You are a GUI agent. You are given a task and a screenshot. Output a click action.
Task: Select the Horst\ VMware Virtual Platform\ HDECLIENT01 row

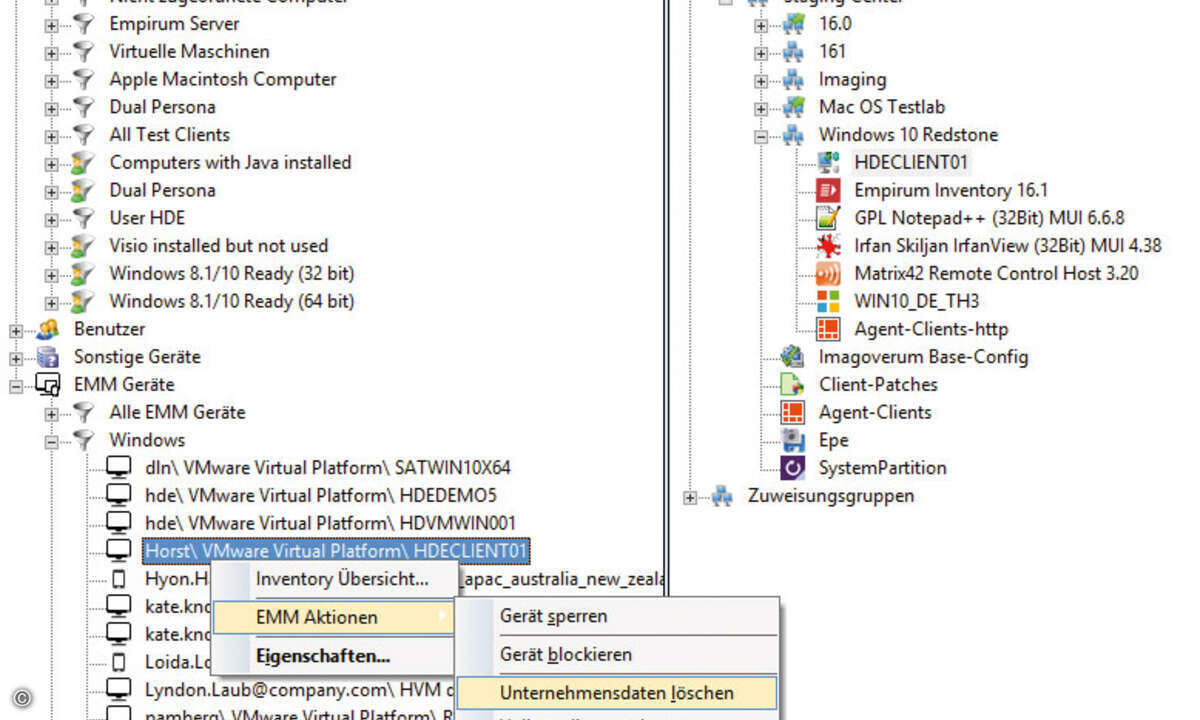(336, 551)
